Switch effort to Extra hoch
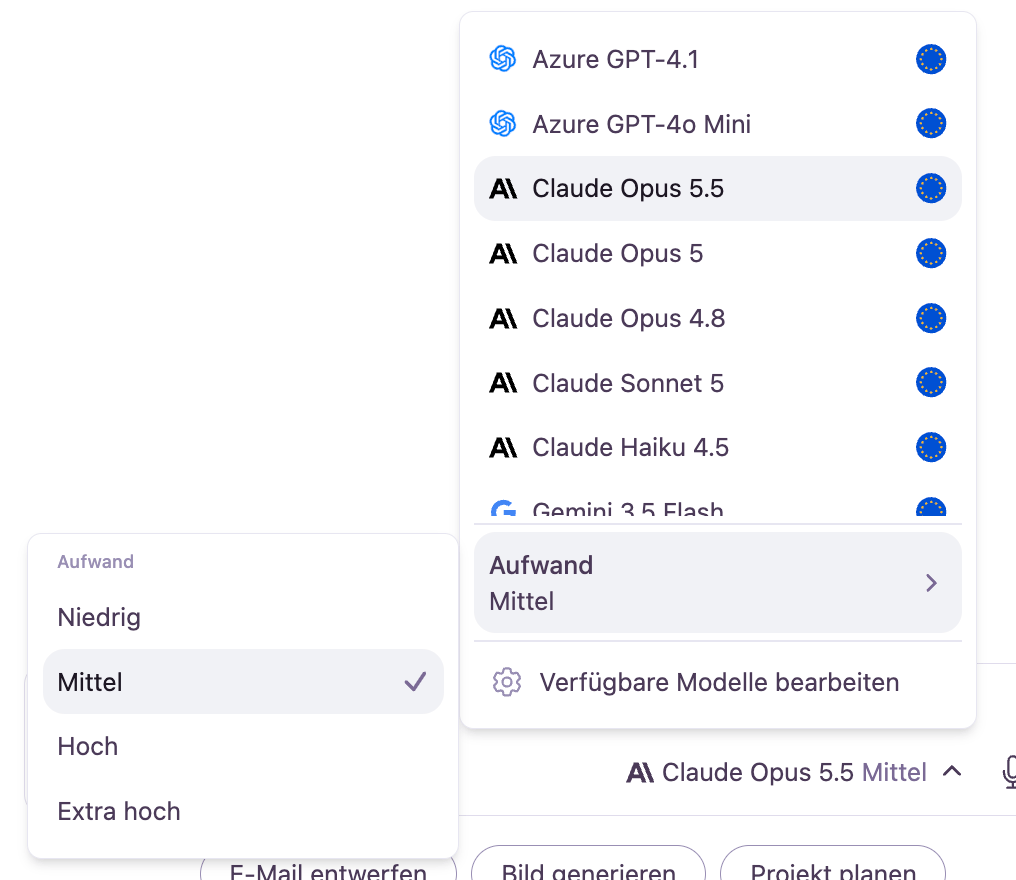1016x880 pixels. 243,811
